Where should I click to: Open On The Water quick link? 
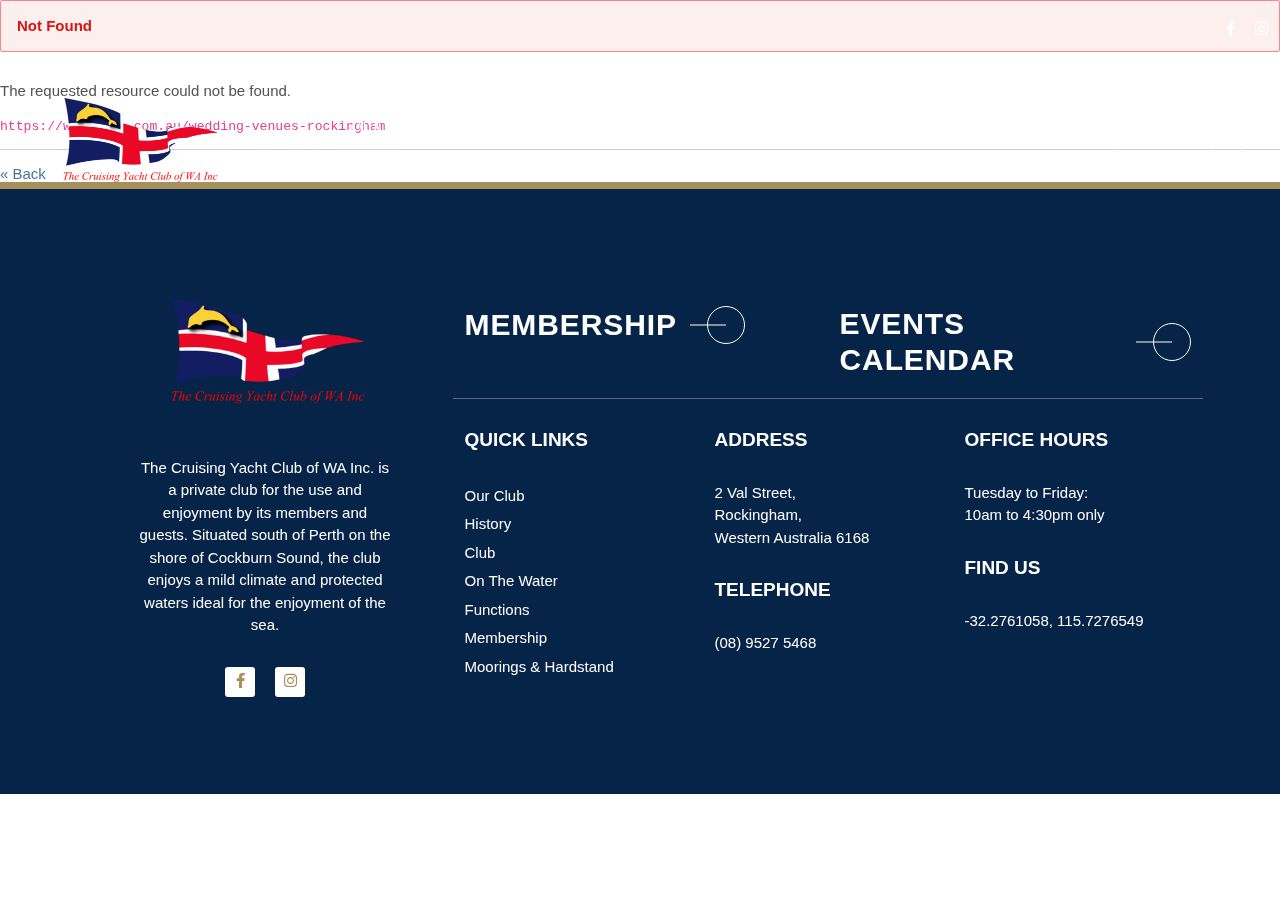[511, 581]
